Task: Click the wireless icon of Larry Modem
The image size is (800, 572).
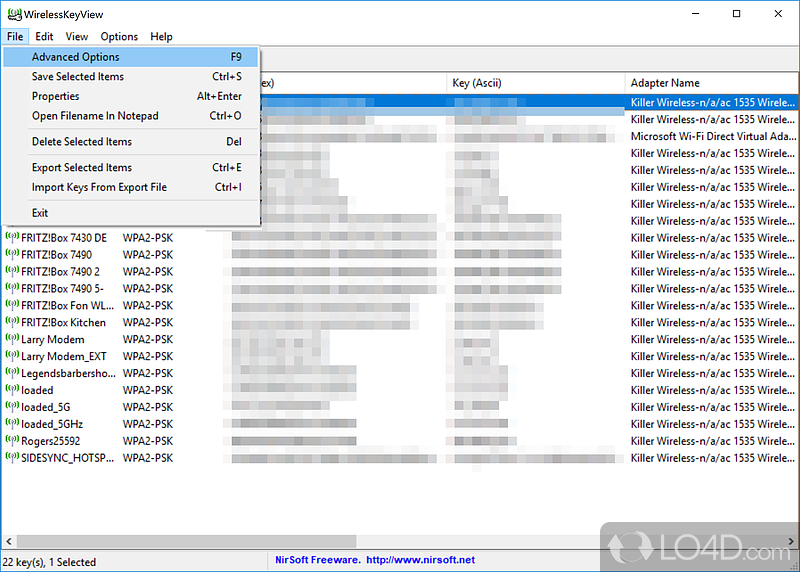Action: [12, 339]
